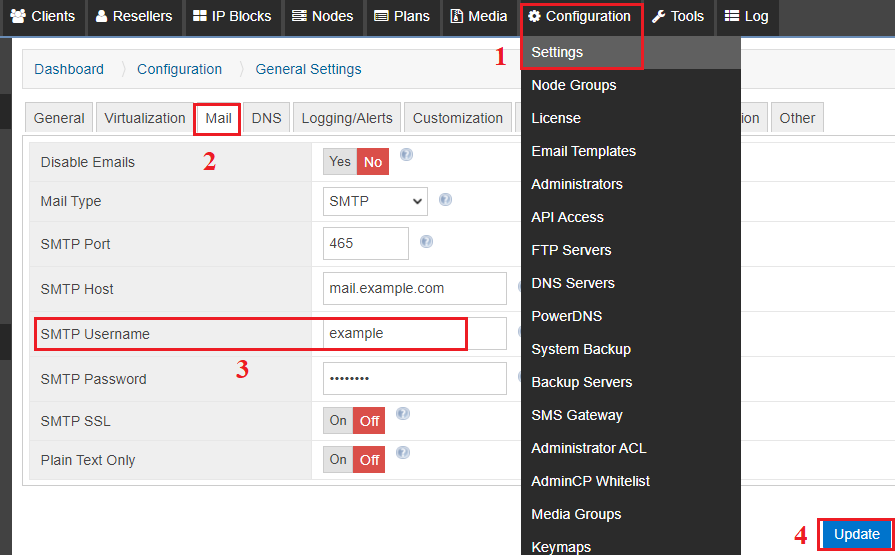Click the Configuration gear icon
The image size is (895, 555).
tap(534, 16)
